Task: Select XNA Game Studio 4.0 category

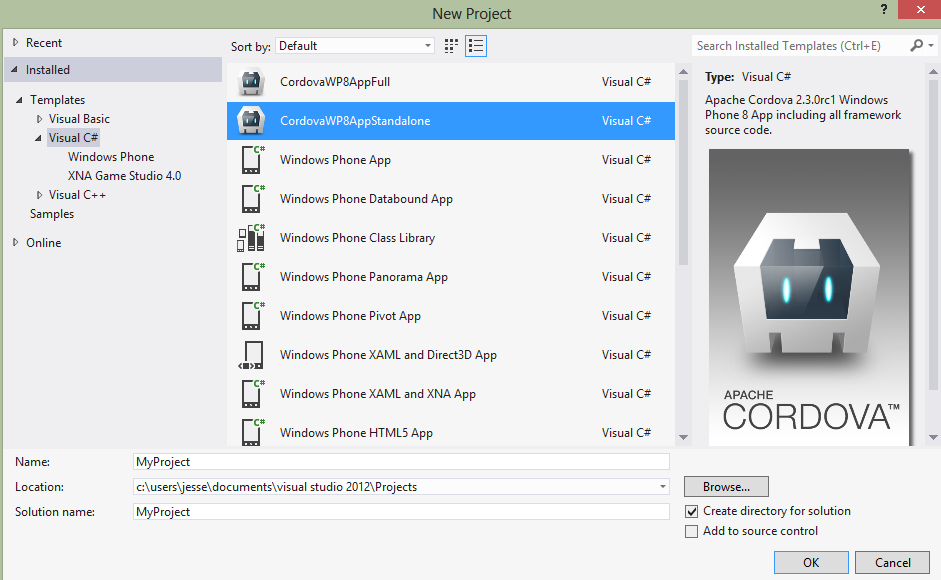Action: [124, 176]
